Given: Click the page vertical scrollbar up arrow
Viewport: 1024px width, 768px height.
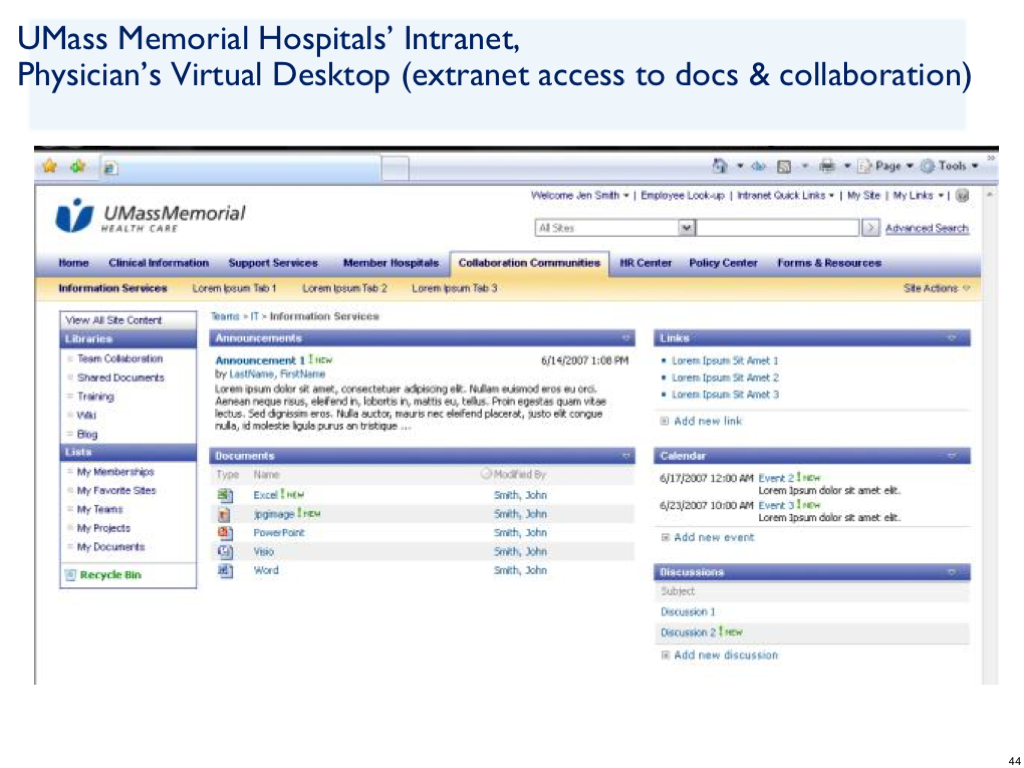Looking at the screenshot, I should pos(991,195).
